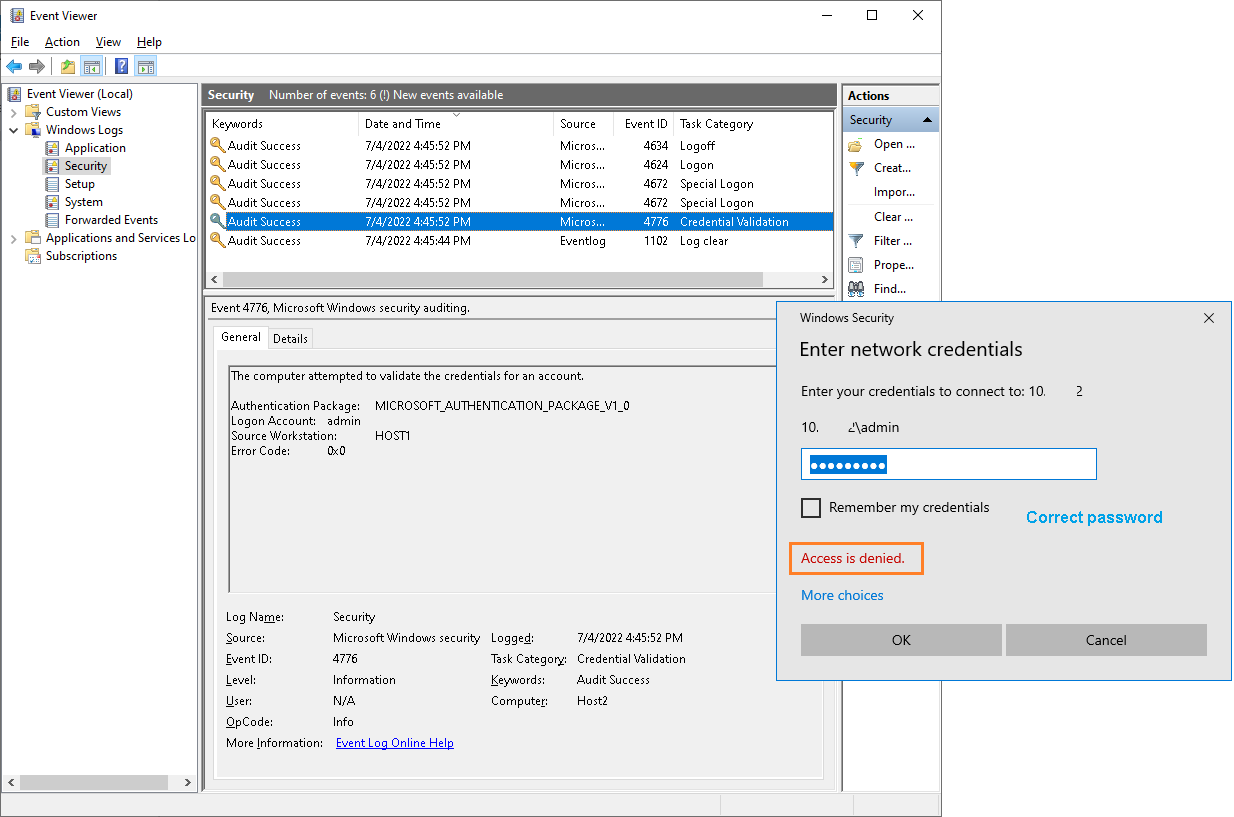Click the Open Saved Log icon in Actions
This screenshot has width=1234, height=817.
857,144
